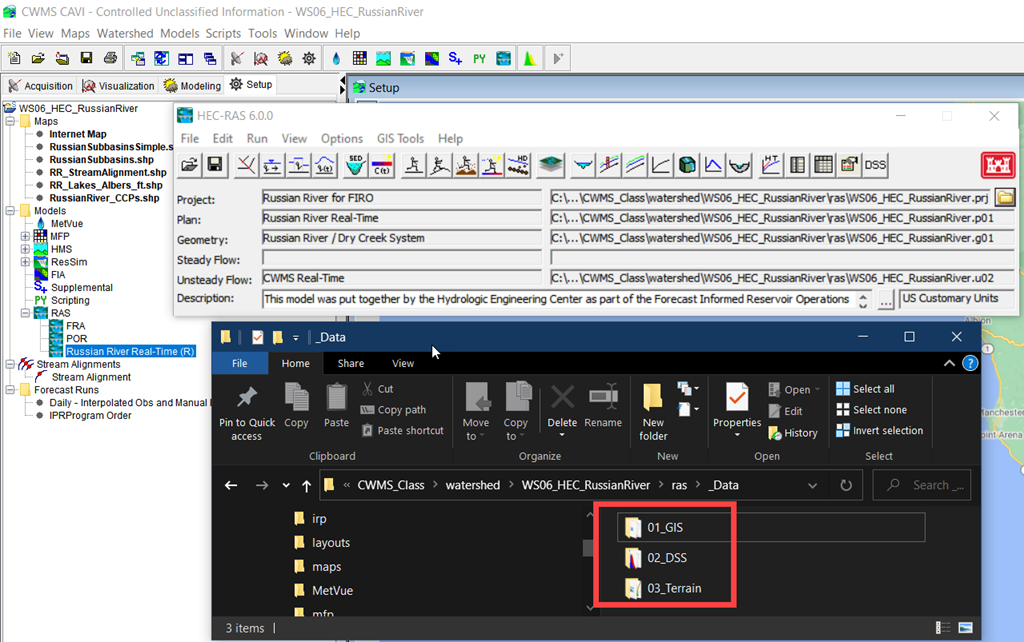
Task: Open GIS Tools menu in HEC-RAS
Action: click(x=400, y=138)
